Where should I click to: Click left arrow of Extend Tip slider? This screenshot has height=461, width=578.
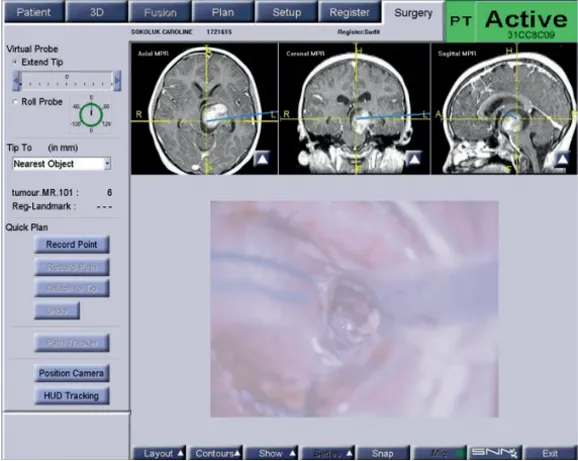[x=16, y=81]
